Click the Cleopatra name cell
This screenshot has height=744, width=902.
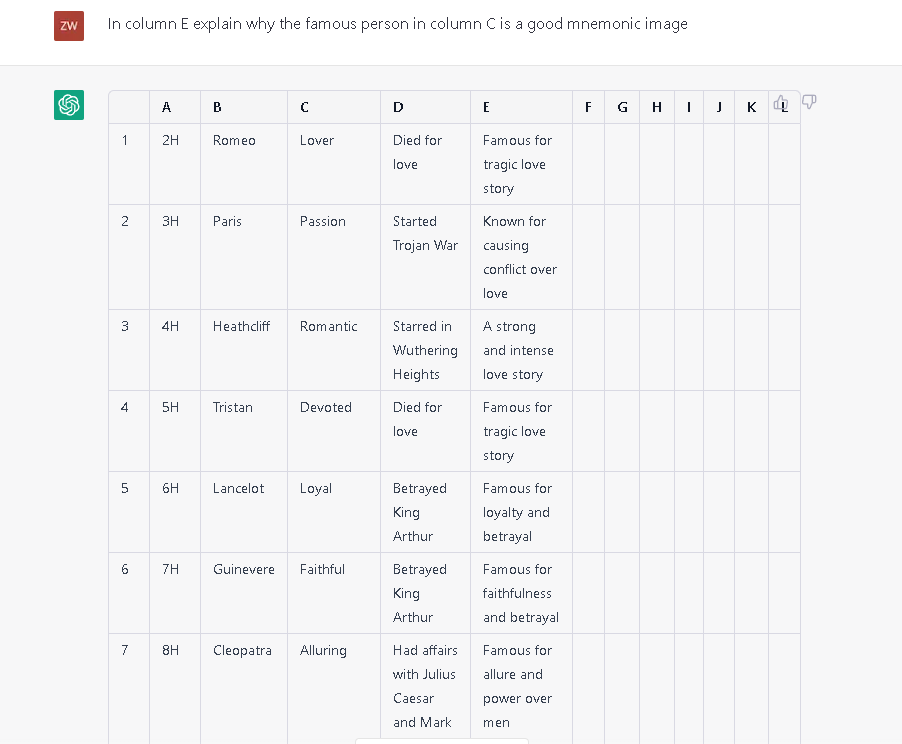coord(242,651)
